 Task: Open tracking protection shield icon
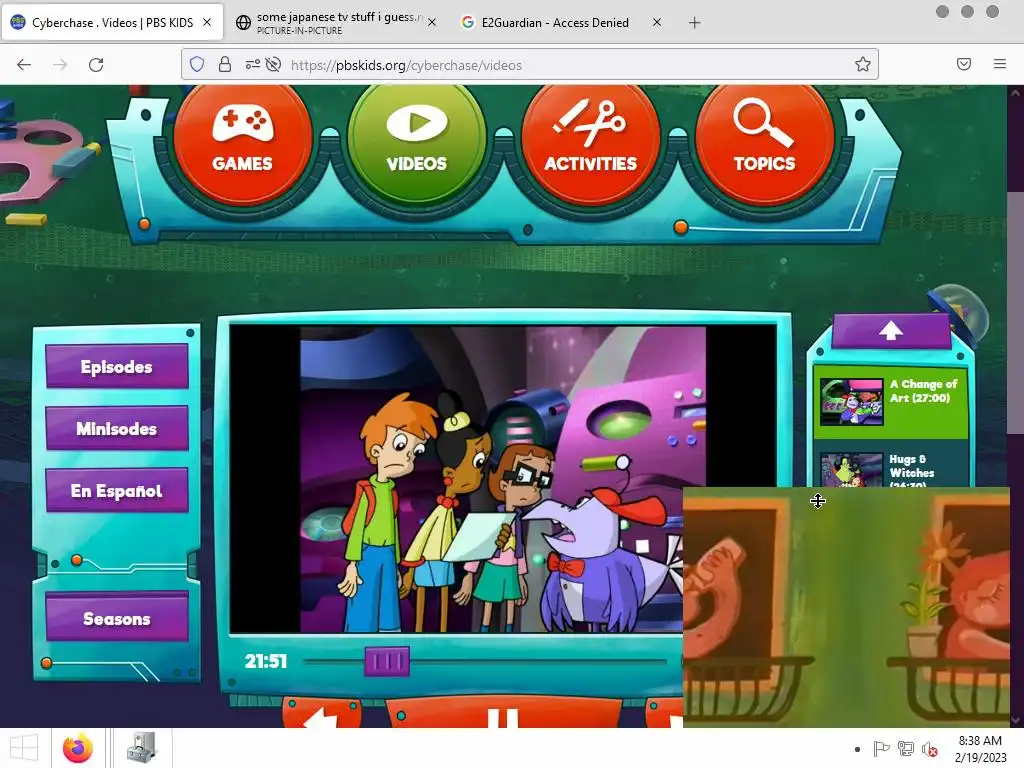197,65
